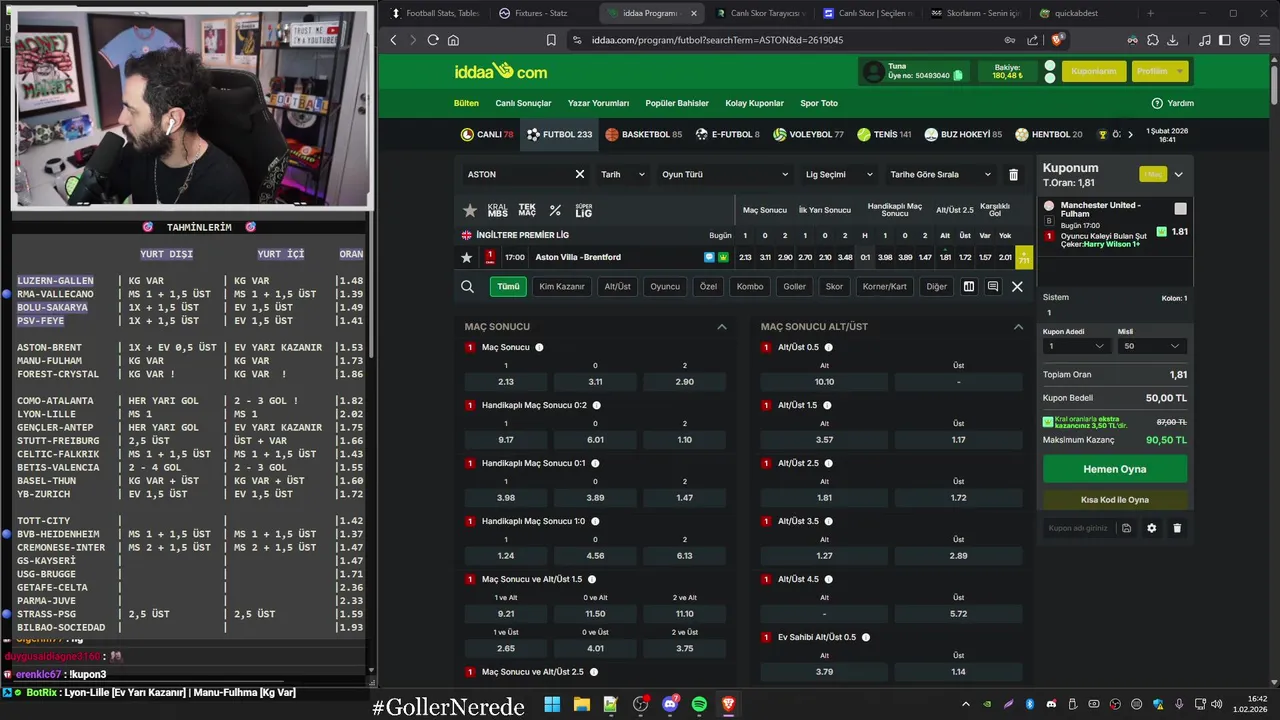The width and height of the screenshot is (1280, 720).
Task: Select Alt/Üst 1.5 Alt odds 3.57
Action: click(824, 439)
